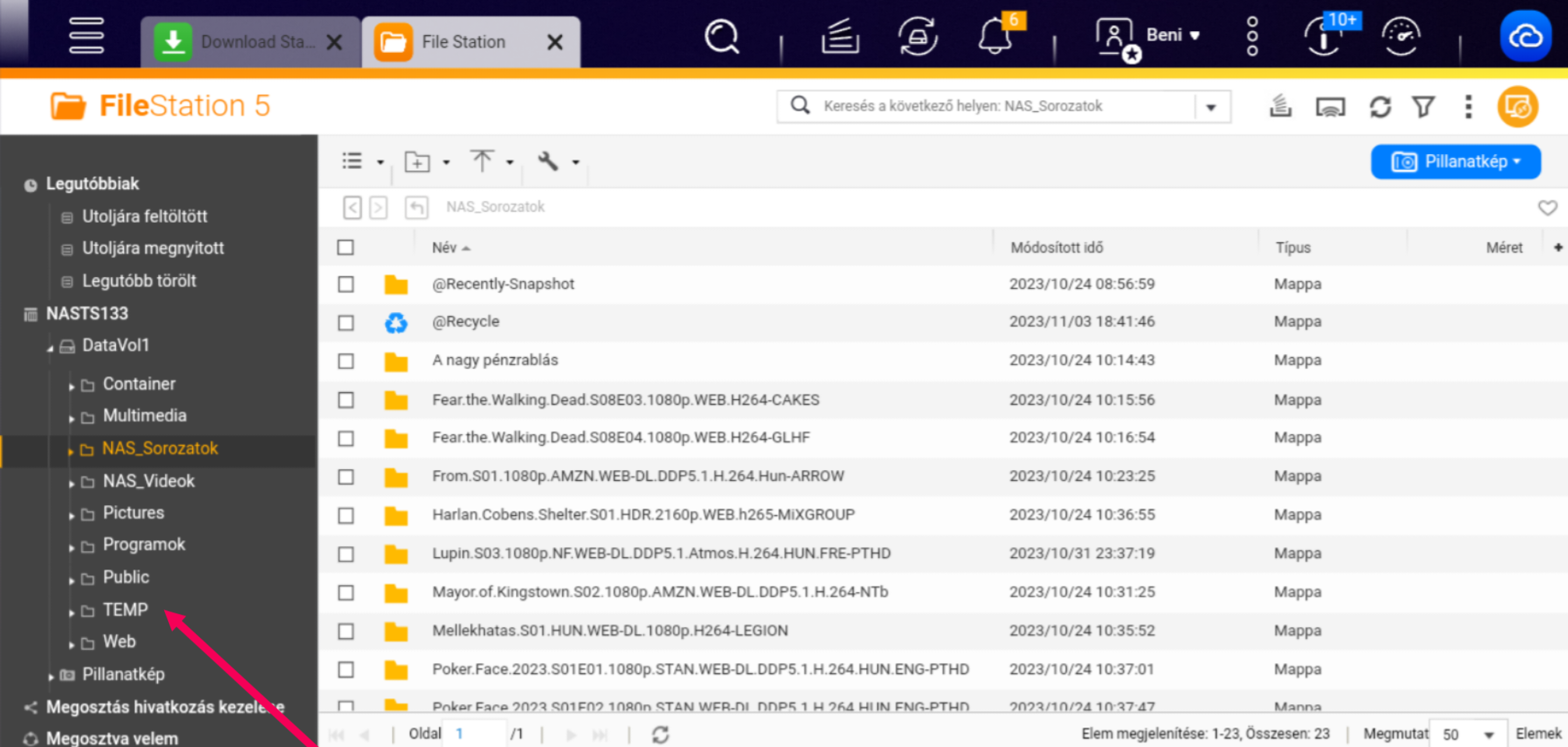Open File Station more settings dots
The width and height of the screenshot is (1568, 747).
[x=1468, y=107]
